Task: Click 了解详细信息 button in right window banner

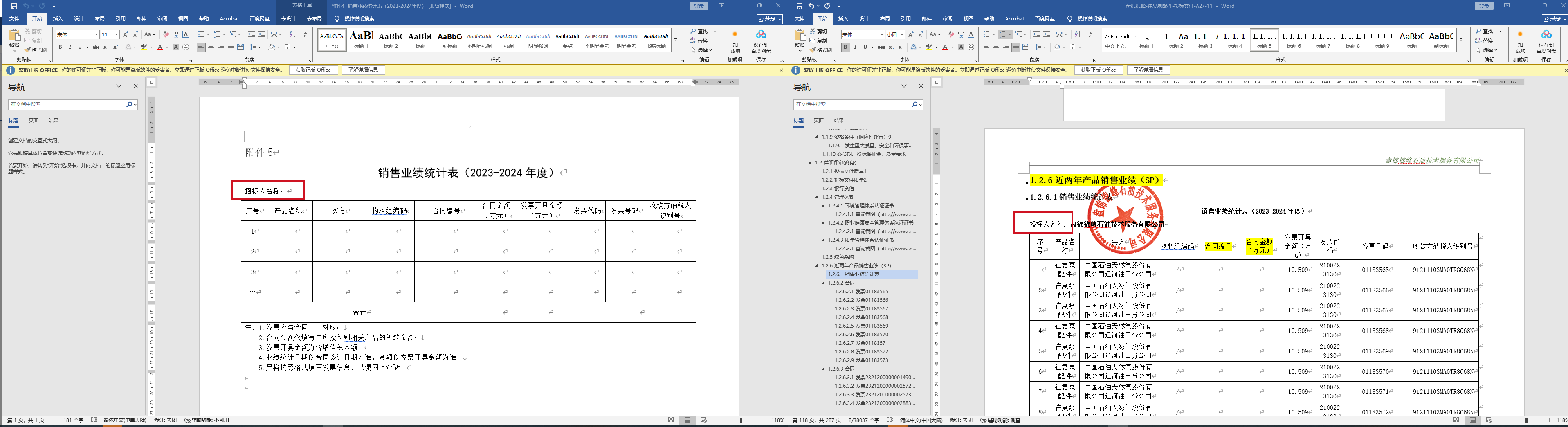Action: click(x=1148, y=70)
